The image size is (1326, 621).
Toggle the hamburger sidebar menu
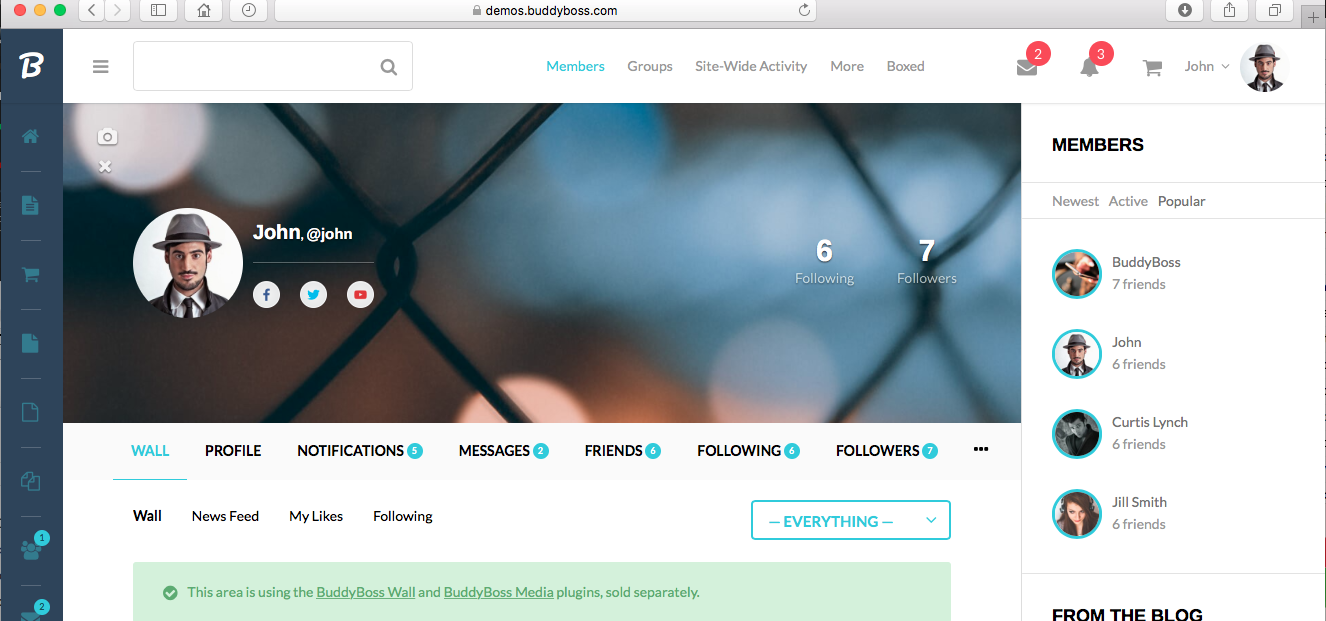[x=100, y=67]
